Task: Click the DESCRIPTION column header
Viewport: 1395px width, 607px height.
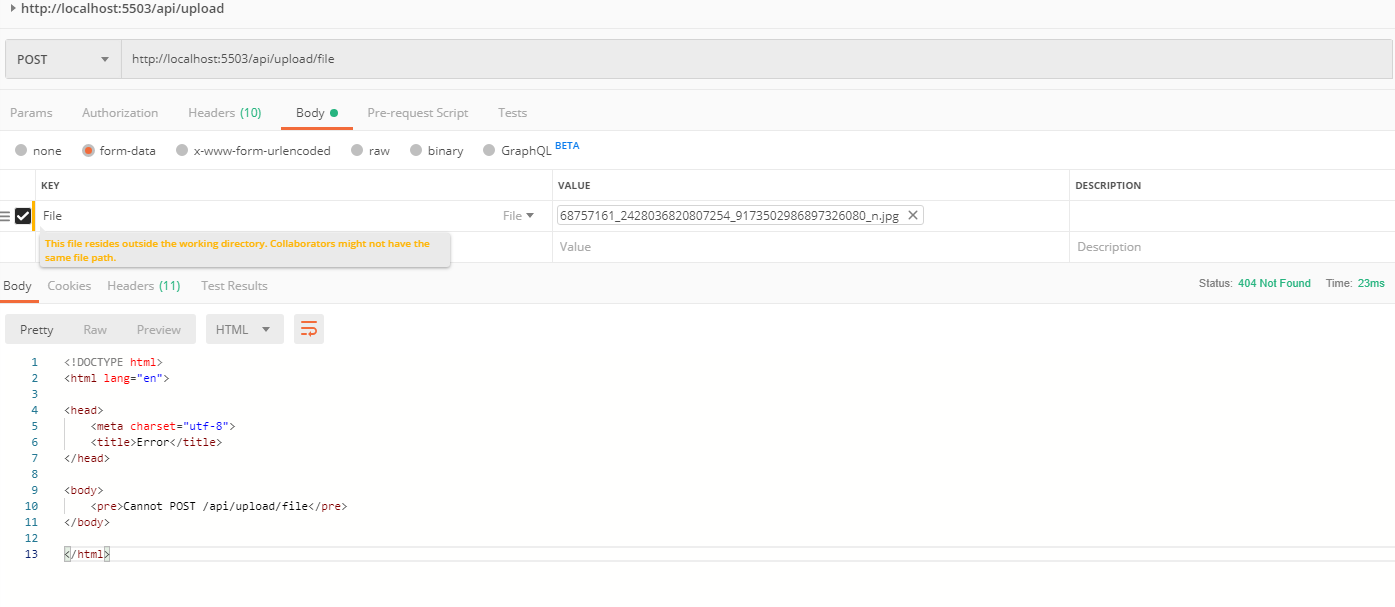Action: pos(1107,186)
